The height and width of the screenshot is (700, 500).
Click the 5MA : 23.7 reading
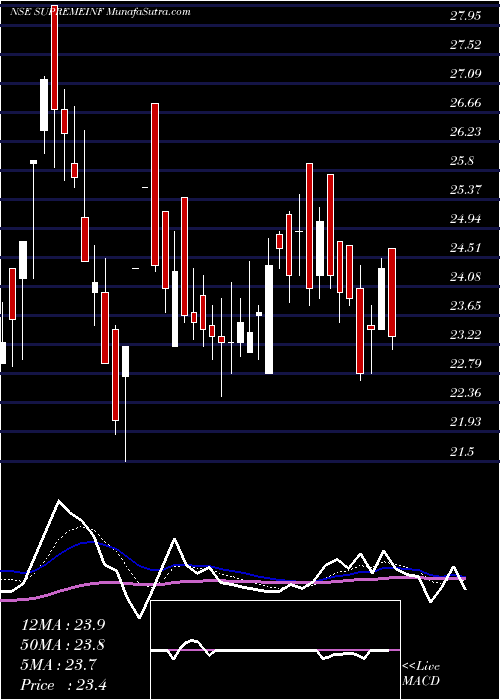[x=58, y=665]
